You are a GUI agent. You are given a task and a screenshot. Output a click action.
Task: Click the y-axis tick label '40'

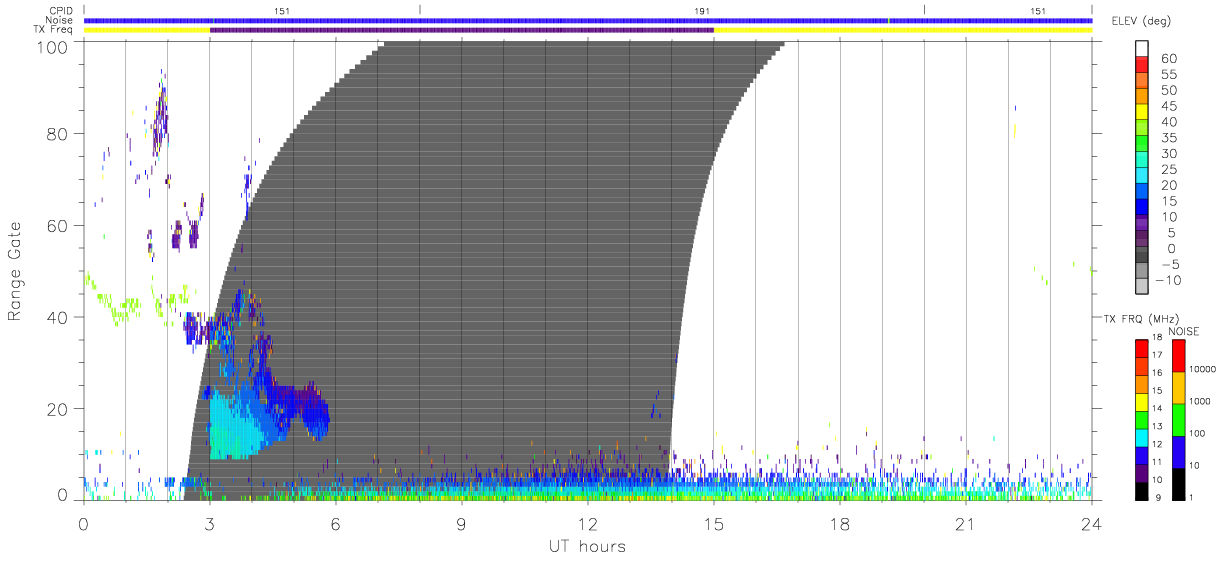pyautogui.click(x=58, y=318)
